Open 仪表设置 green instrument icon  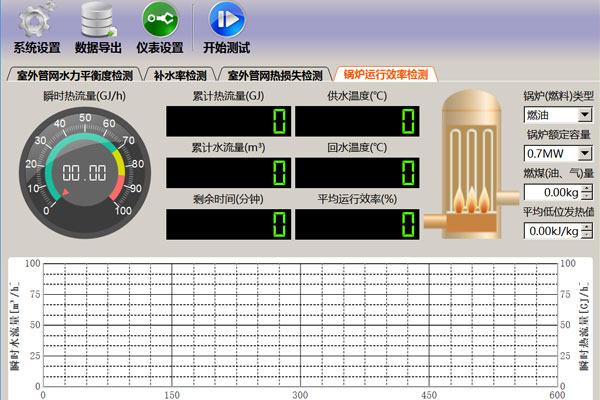pos(159,20)
